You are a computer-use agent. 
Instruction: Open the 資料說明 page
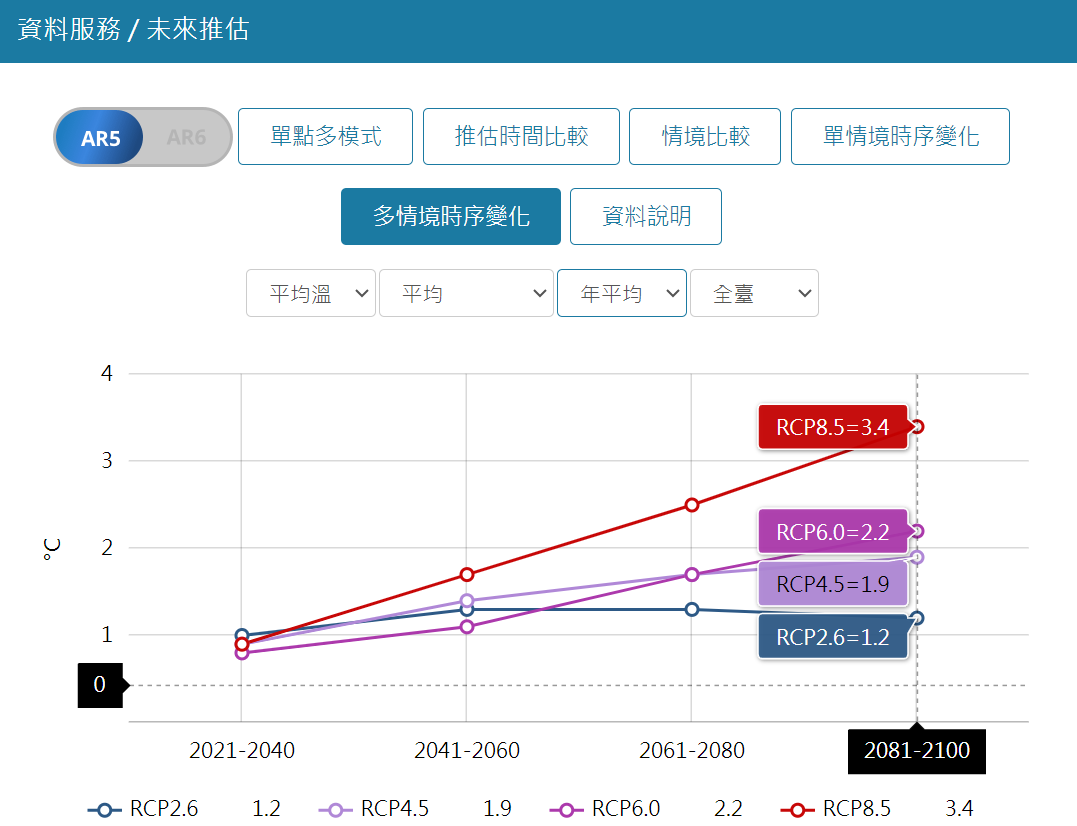coord(646,216)
